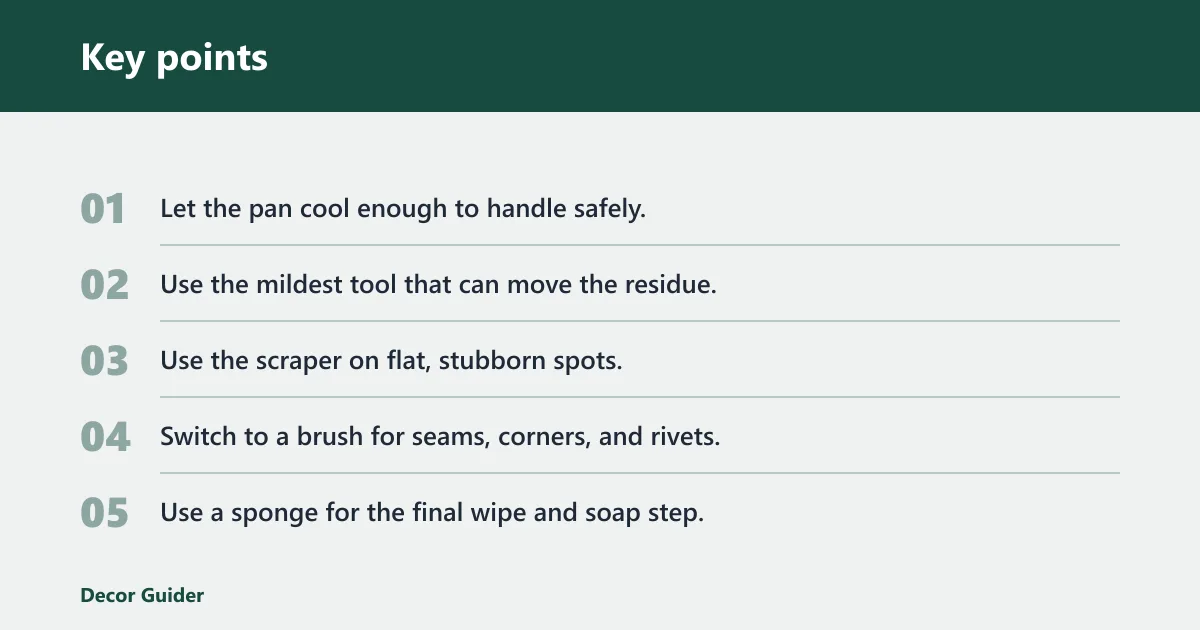
Task: Select the number 05 marker
Action: [x=104, y=514]
